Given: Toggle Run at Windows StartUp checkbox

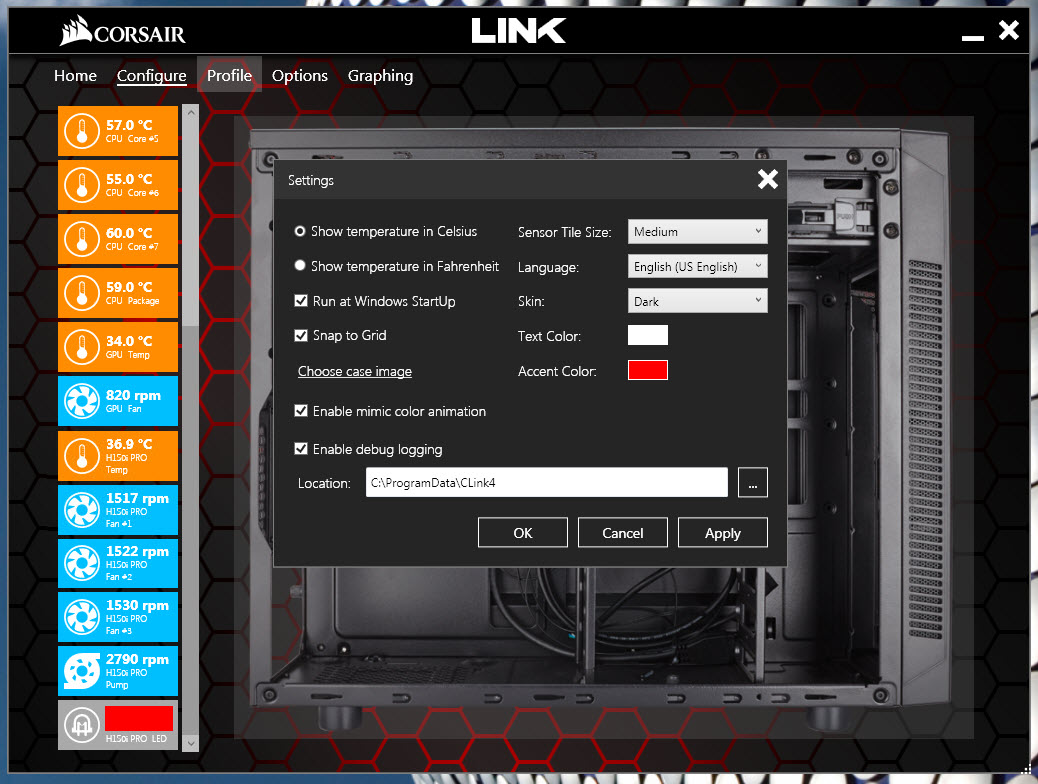Looking at the screenshot, I should click(x=301, y=301).
